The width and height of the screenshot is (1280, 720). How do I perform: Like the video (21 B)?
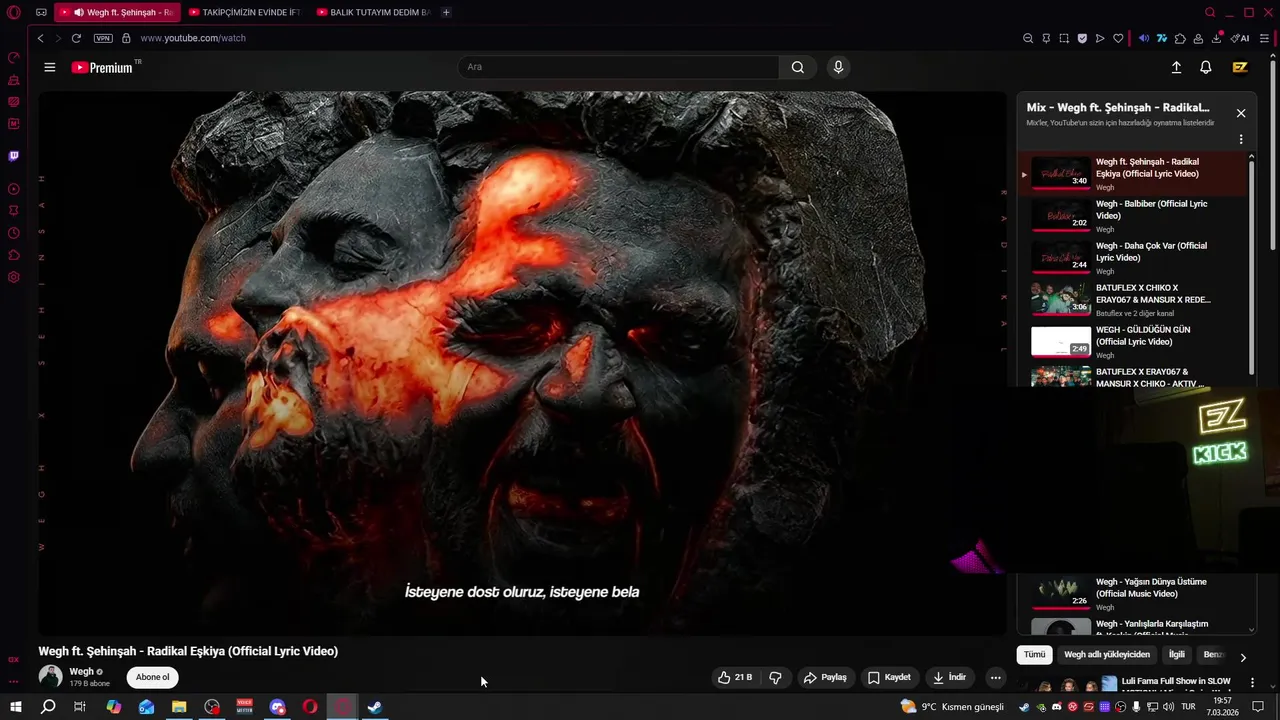[735, 677]
